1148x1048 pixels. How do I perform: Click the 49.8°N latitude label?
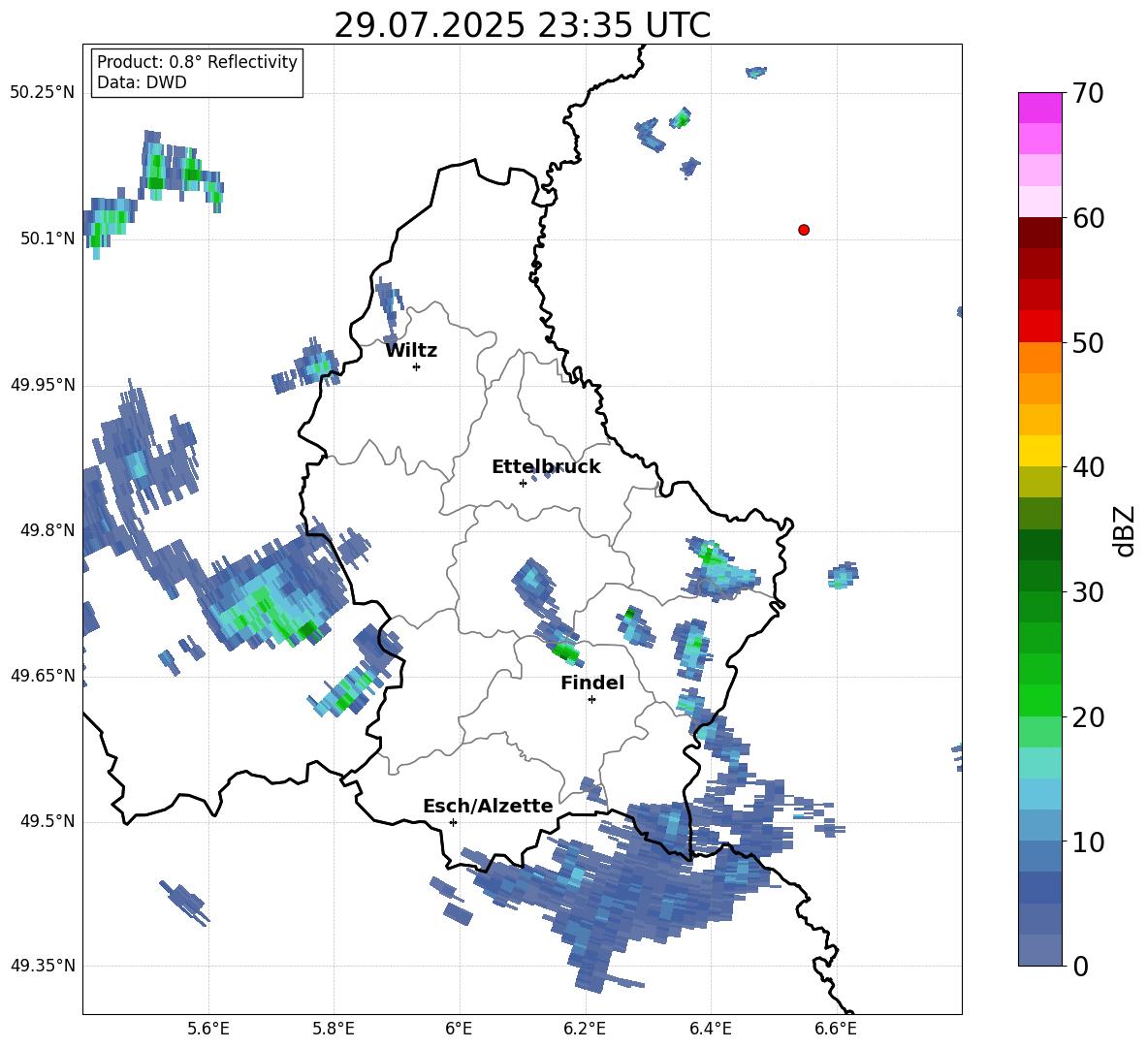[x=48, y=530]
